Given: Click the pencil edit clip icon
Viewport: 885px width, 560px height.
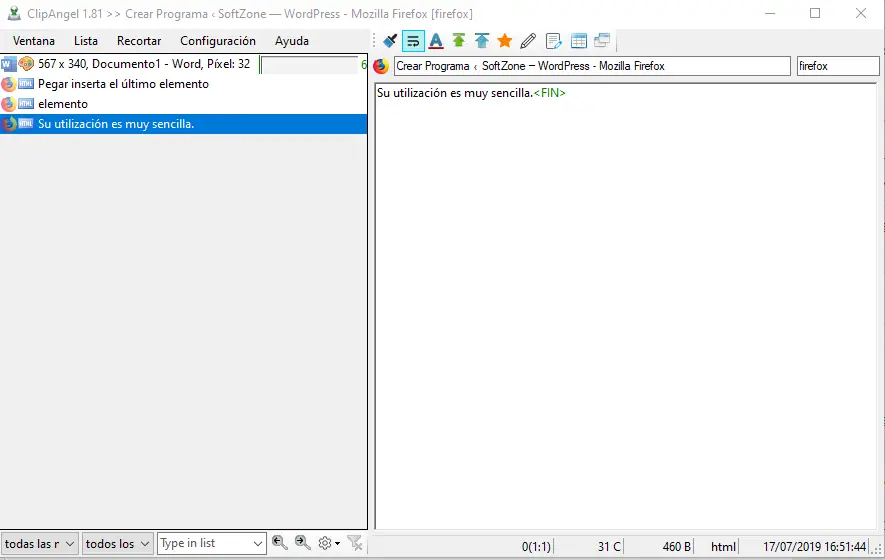Looking at the screenshot, I should (528, 41).
